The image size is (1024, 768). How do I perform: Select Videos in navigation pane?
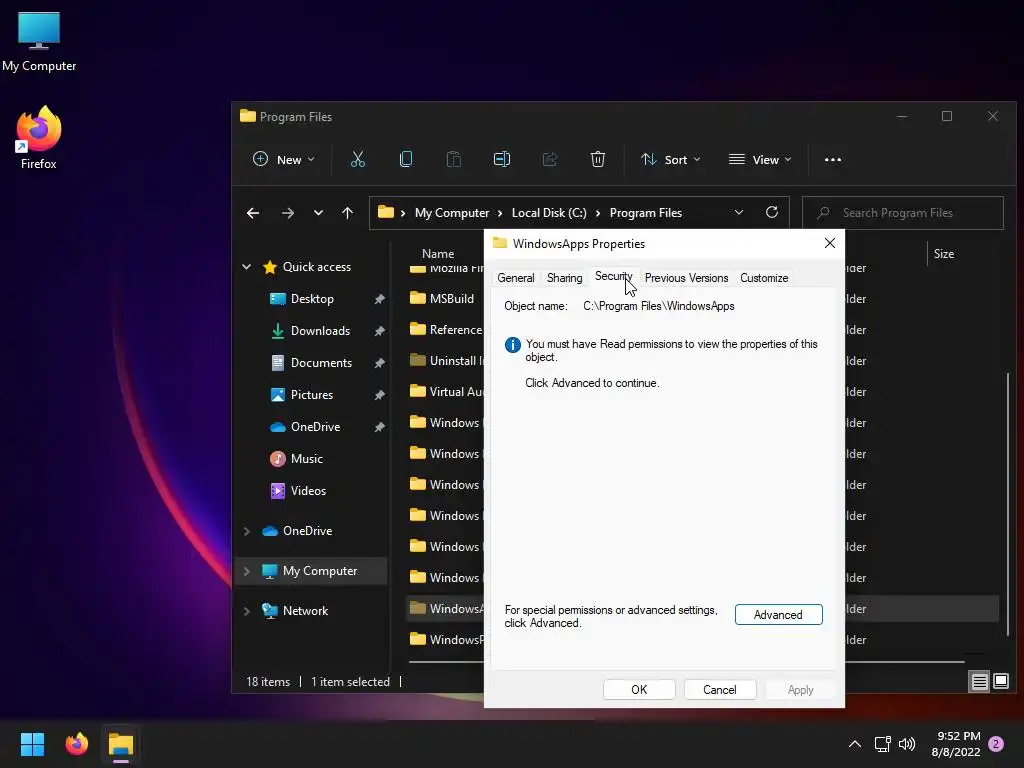308,491
